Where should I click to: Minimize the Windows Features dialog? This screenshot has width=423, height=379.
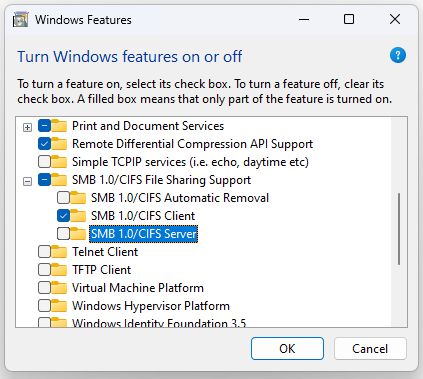tap(304, 19)
